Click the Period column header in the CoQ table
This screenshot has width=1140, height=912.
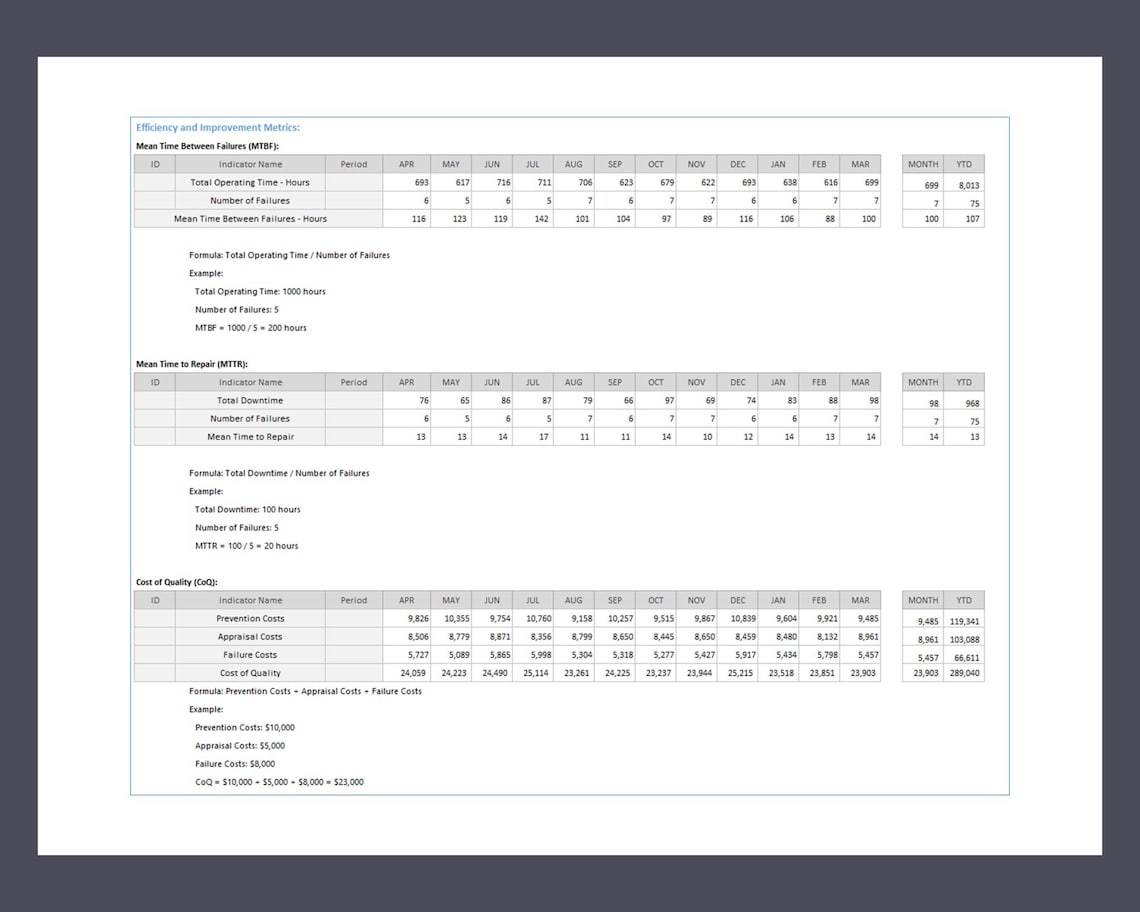tap(353, 600)
